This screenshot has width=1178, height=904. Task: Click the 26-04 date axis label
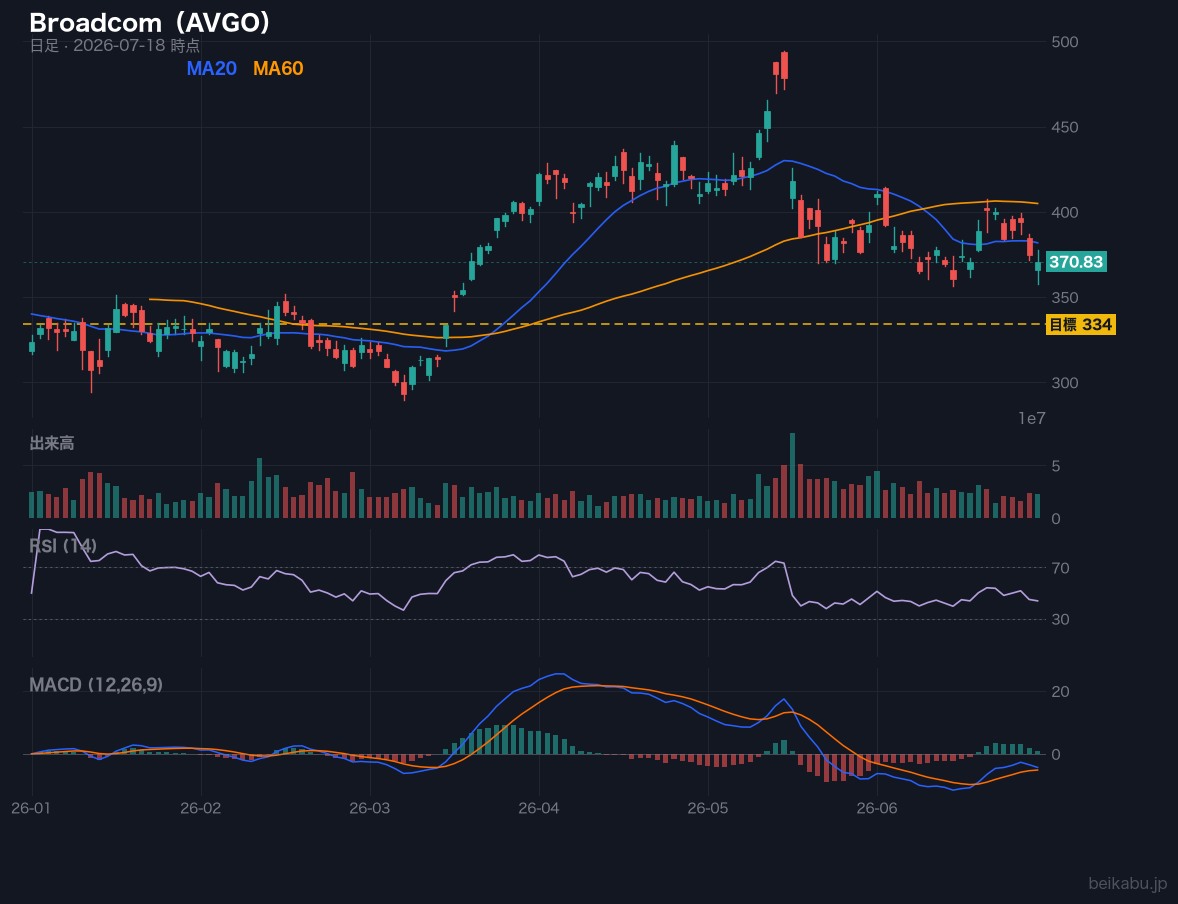[x=539, y=809]
